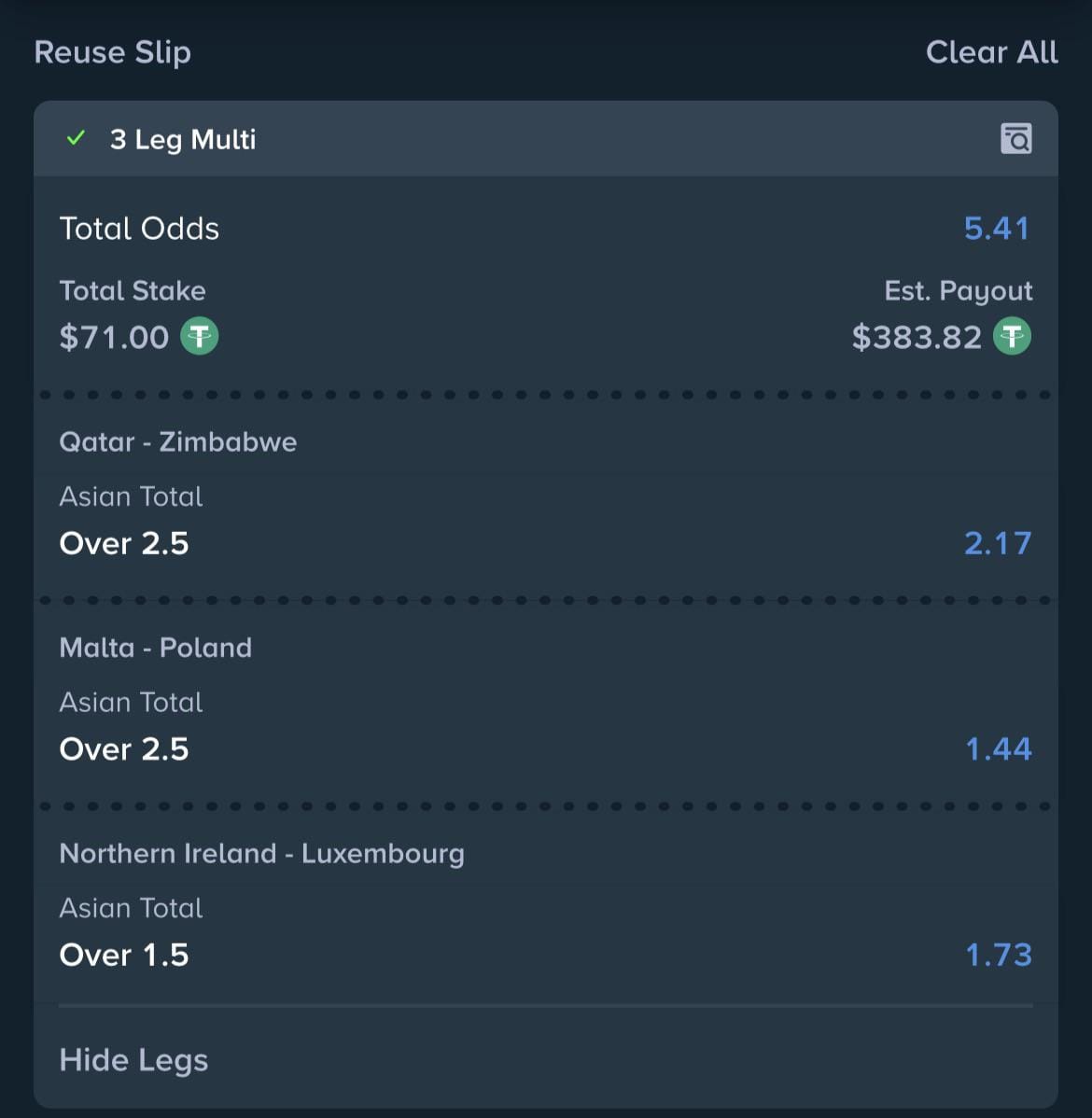The width and height of the screenshot is (1092, 1118).
Task: Open the bet finder magnifier icon
Action: tap(1018, 138)
